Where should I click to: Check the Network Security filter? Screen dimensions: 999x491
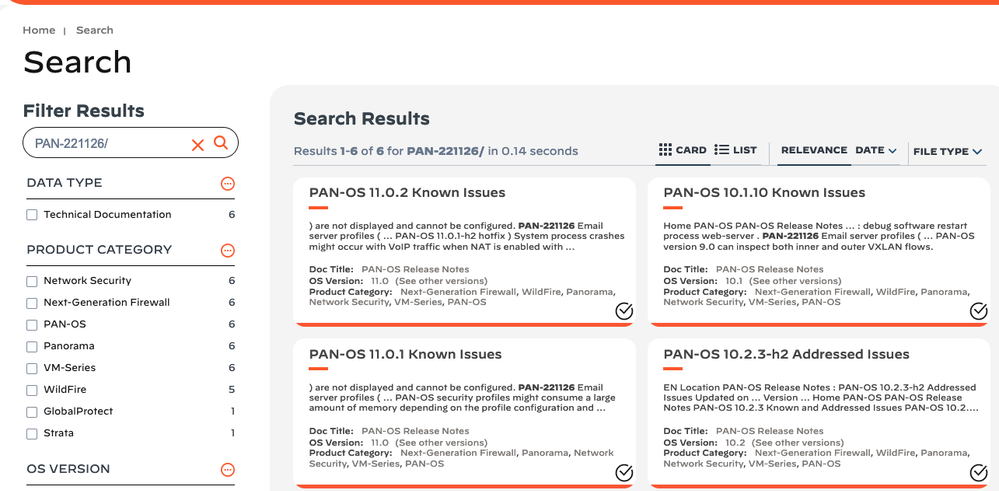click(x=32, y=281)
